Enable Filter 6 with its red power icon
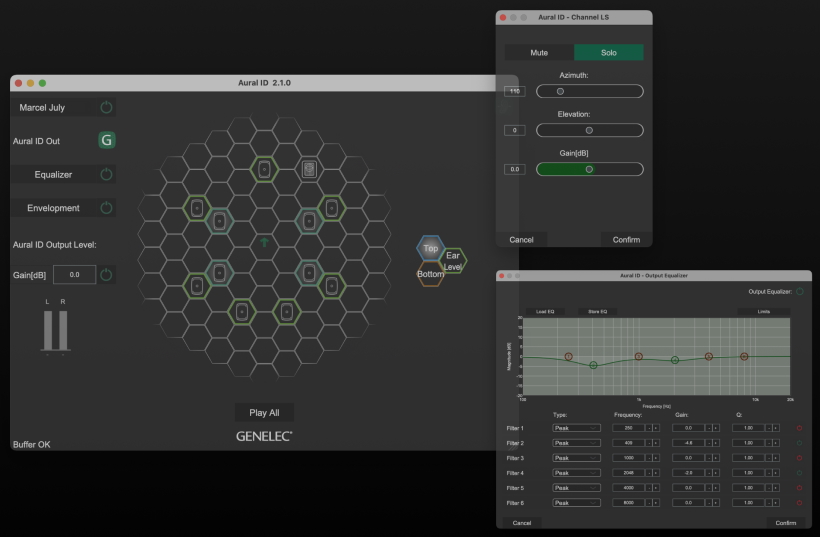 tap(799, 503)
